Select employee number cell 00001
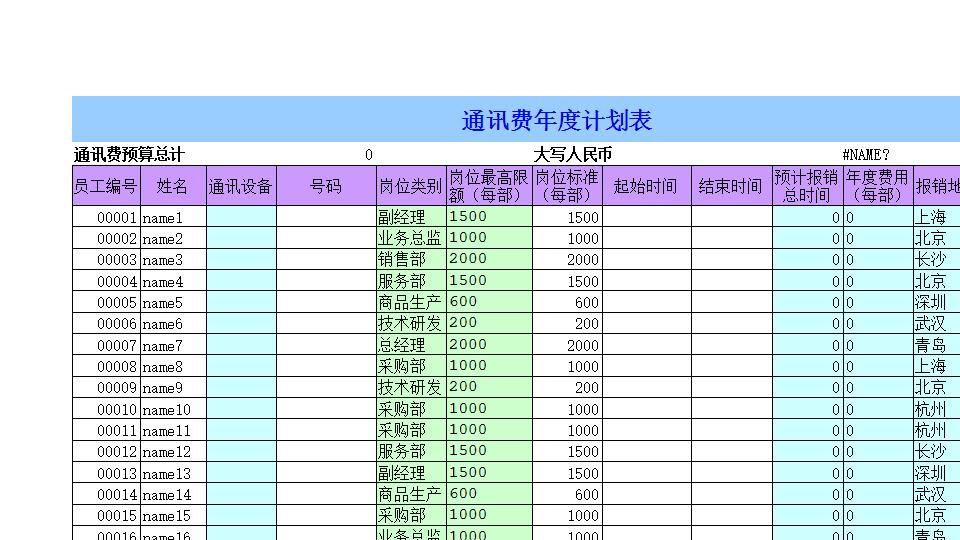This screenshot has width=960, height=540. click(107, 217)
